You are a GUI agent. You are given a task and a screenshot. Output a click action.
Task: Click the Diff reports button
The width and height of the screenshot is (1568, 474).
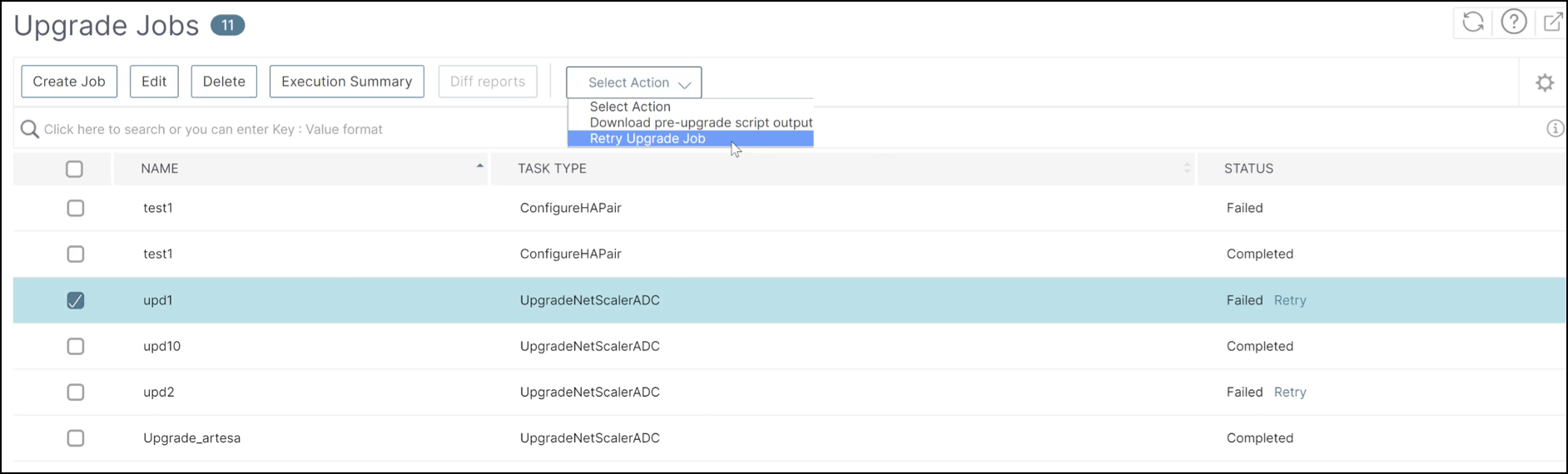pos(488,81)
